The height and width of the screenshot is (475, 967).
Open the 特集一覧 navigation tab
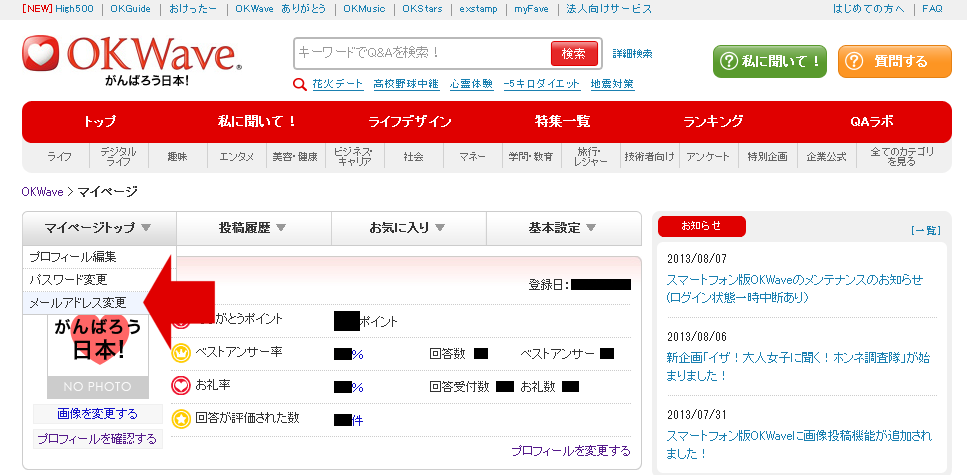pos(562,122)
